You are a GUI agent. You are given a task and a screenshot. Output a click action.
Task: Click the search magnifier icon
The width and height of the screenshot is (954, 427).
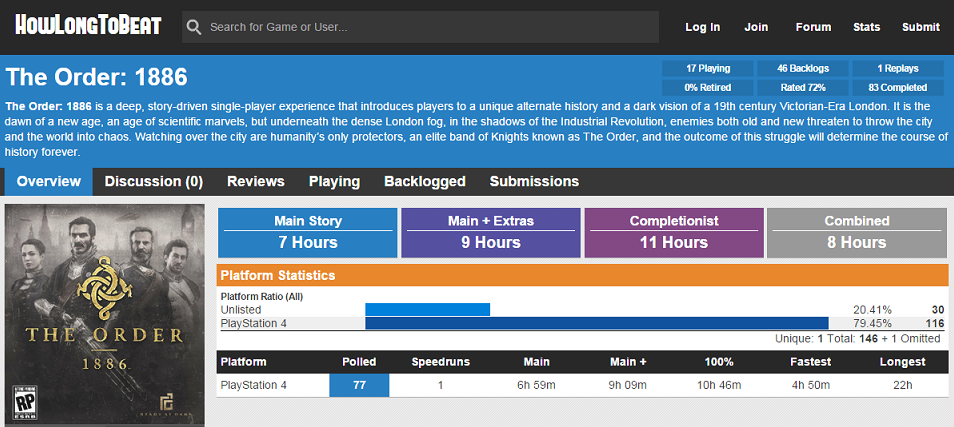click(x=194, y=27)
